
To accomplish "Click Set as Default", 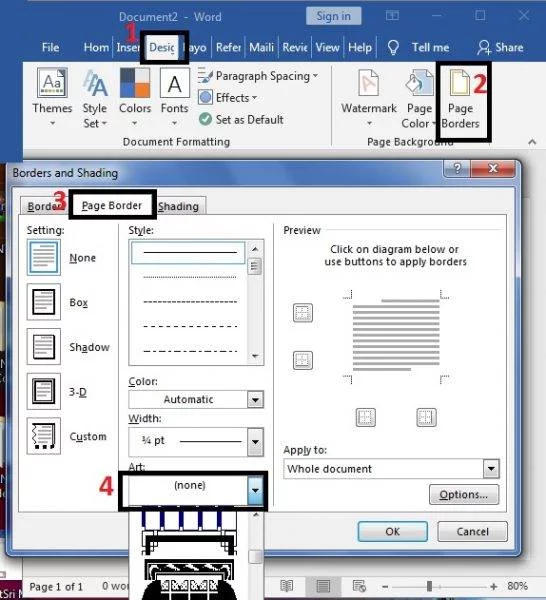I will 241,119.
